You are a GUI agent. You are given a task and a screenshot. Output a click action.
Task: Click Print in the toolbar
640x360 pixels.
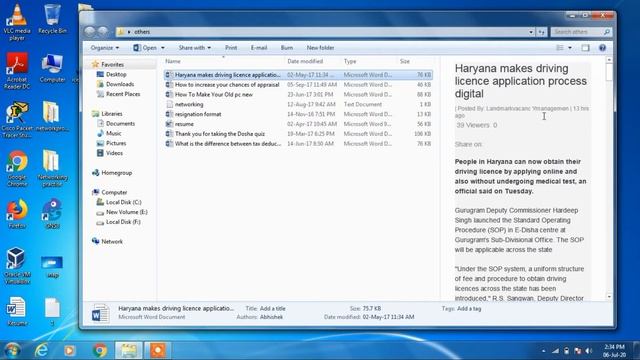pos(231,48)
